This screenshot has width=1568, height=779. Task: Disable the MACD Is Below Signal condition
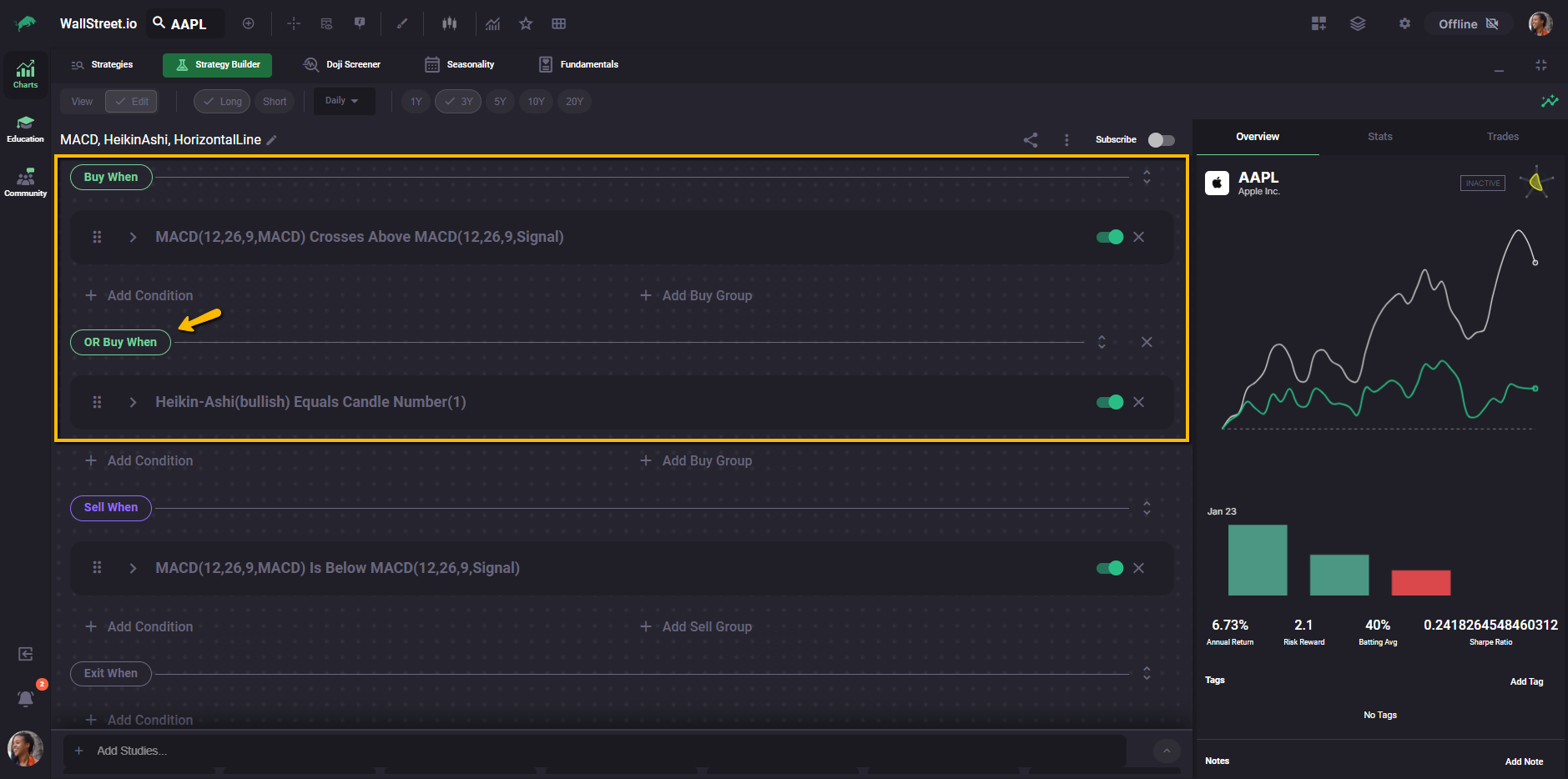pos(1109,568)
